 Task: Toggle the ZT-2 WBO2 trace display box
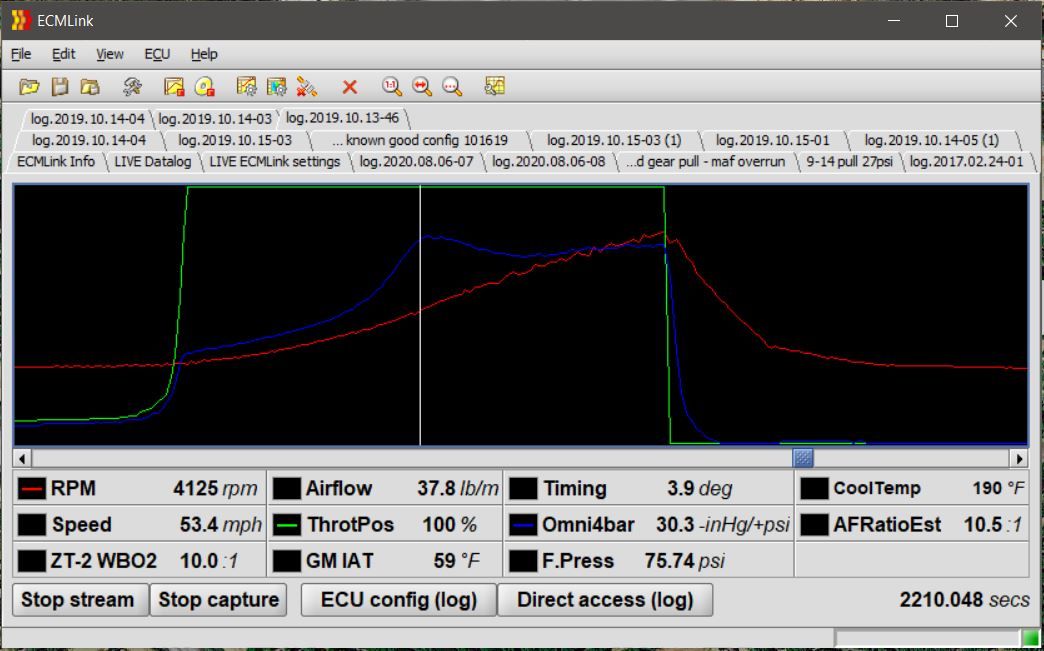(32, 561)
